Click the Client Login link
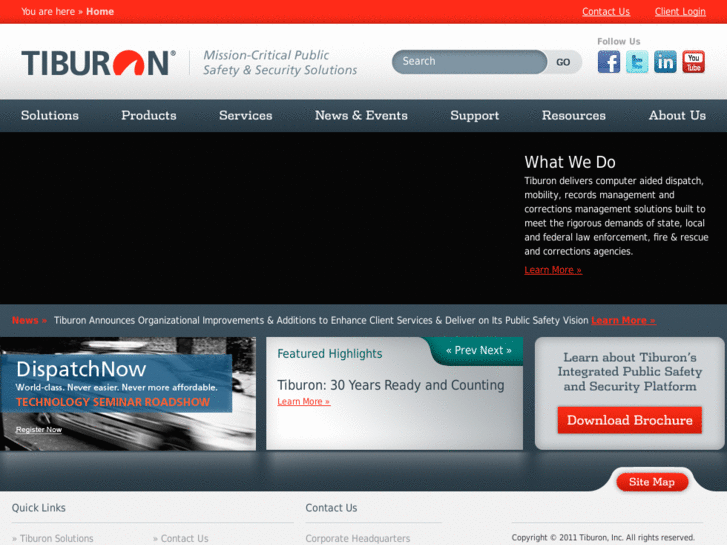This screenshot has width=727, height=545. [680, 12]
